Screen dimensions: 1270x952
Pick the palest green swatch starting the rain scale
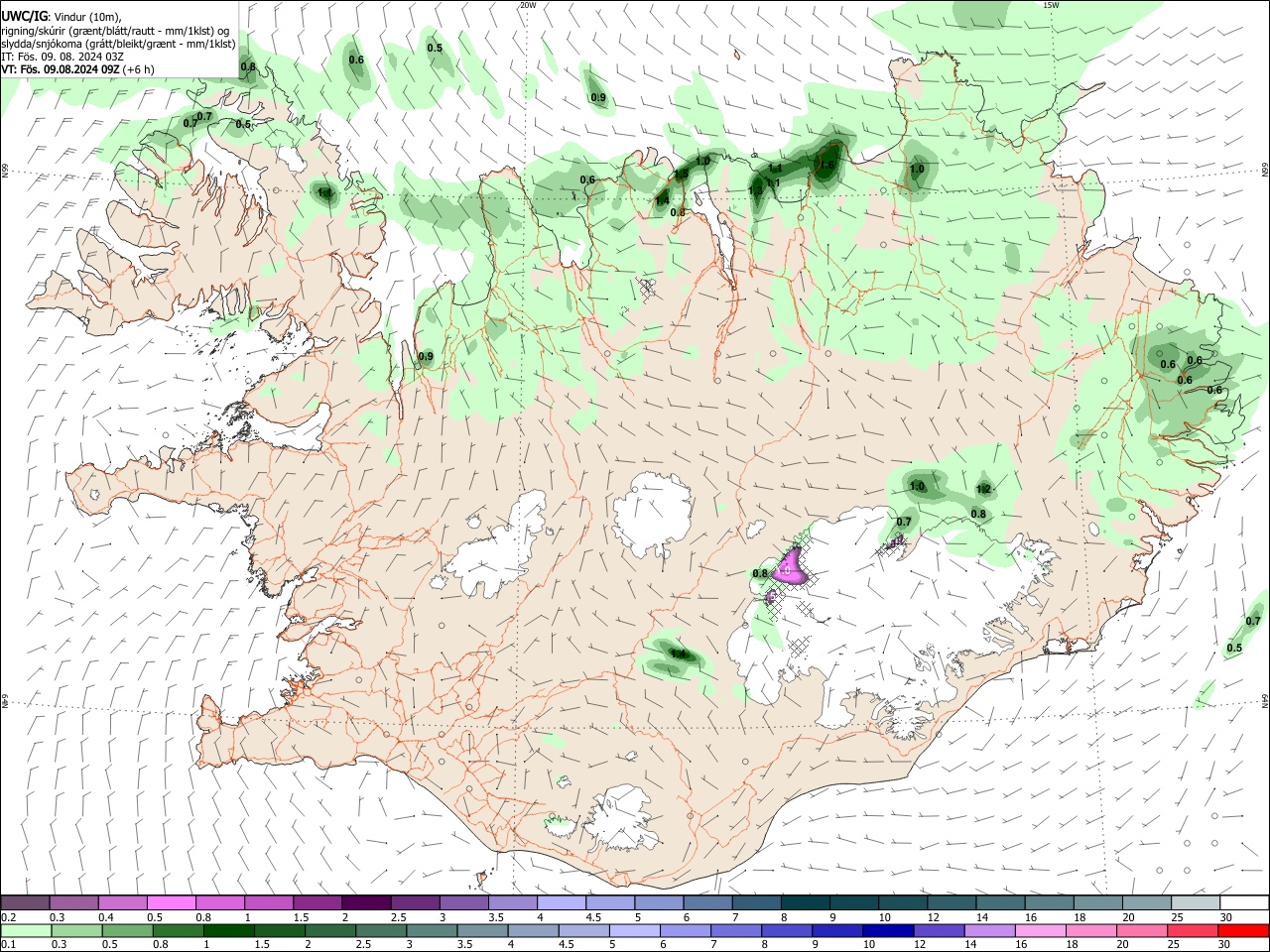(x=25, y=931)
